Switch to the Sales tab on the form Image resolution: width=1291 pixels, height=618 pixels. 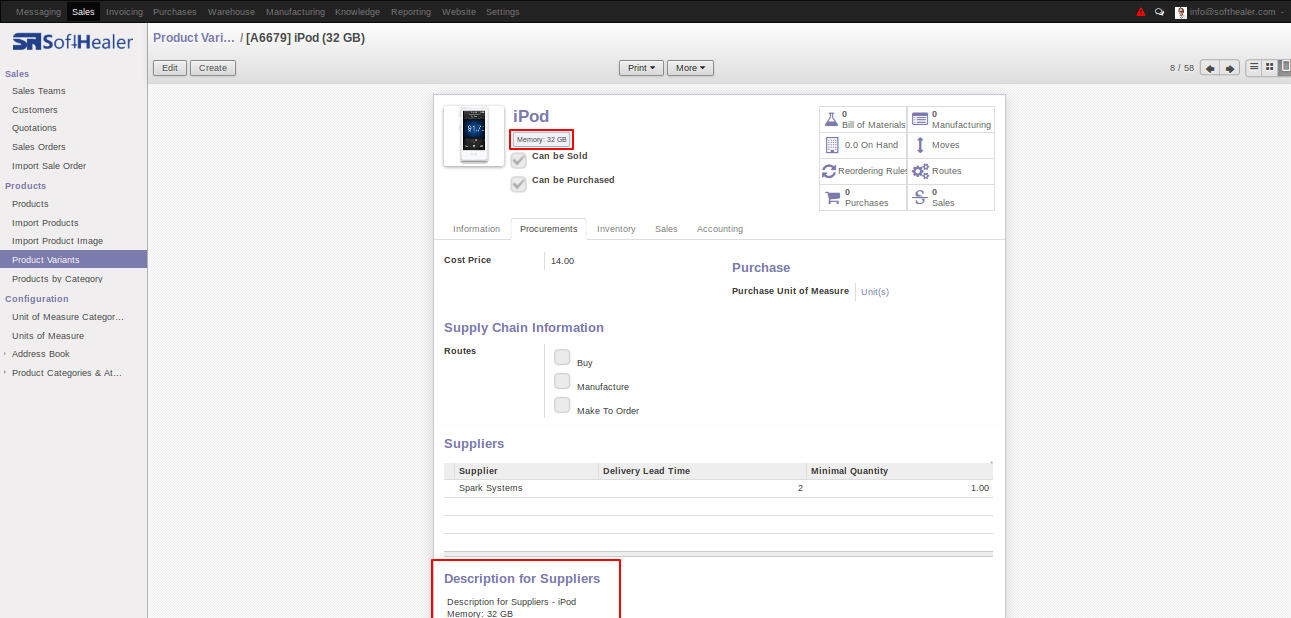pos(666,229)
